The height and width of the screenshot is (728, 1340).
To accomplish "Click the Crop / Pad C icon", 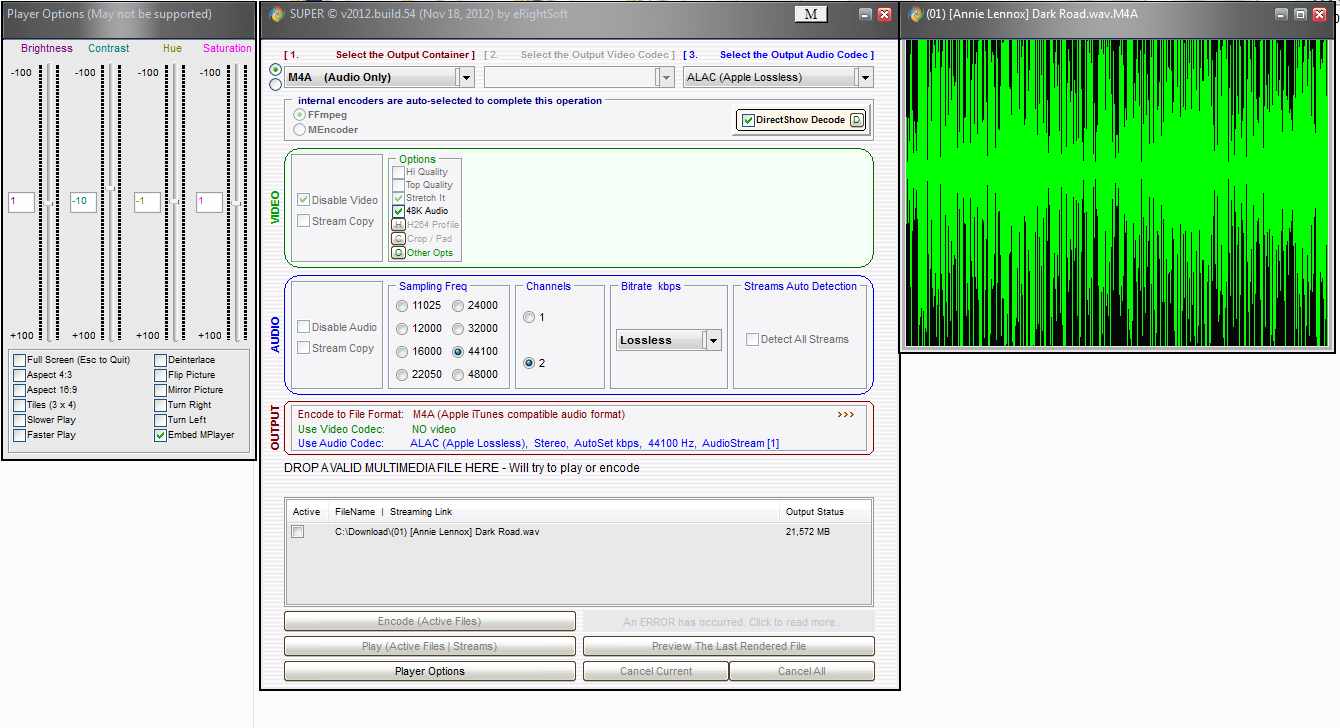I will coord(398,239).
